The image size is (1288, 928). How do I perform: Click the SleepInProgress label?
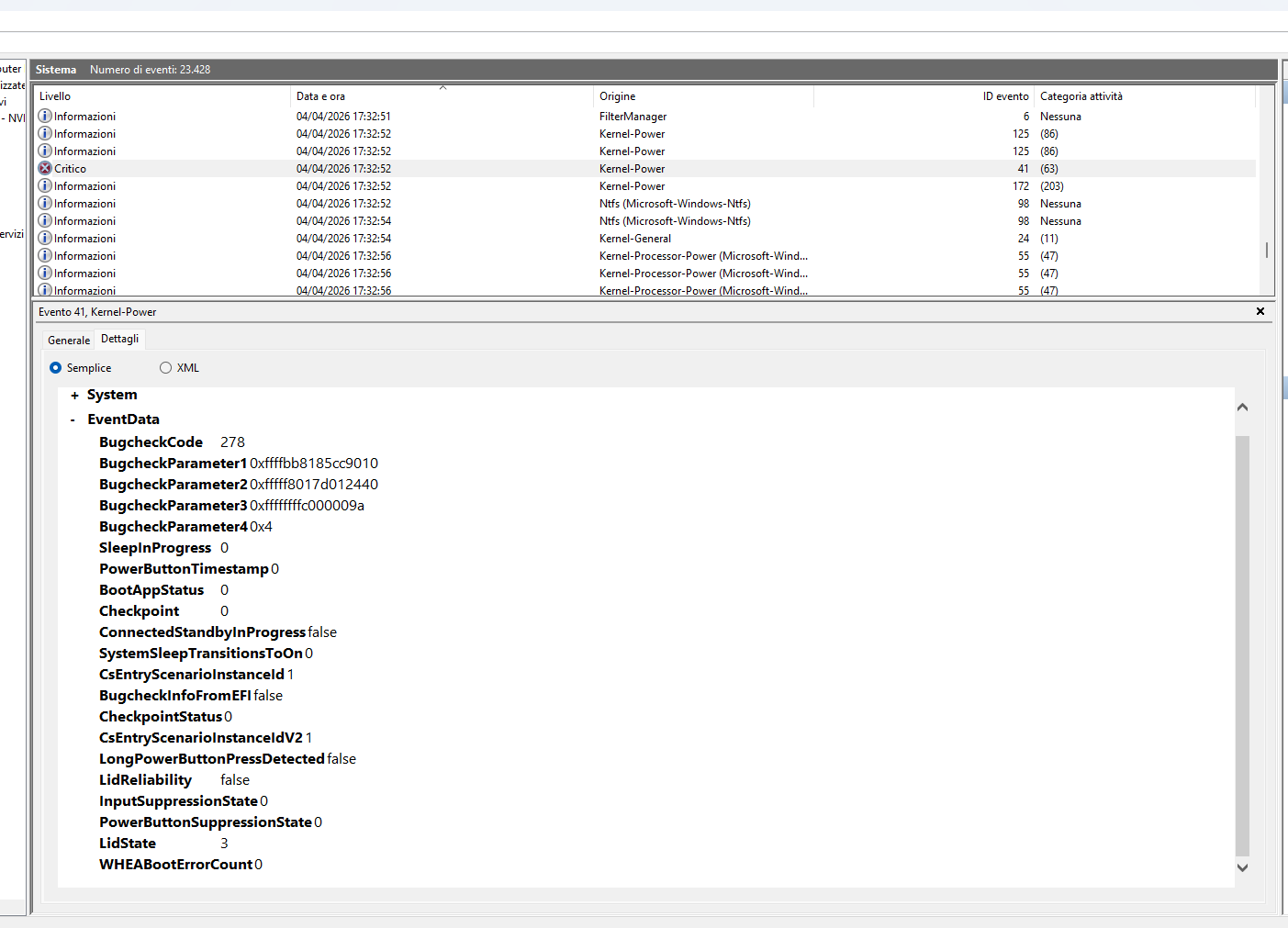pos(155,548)
